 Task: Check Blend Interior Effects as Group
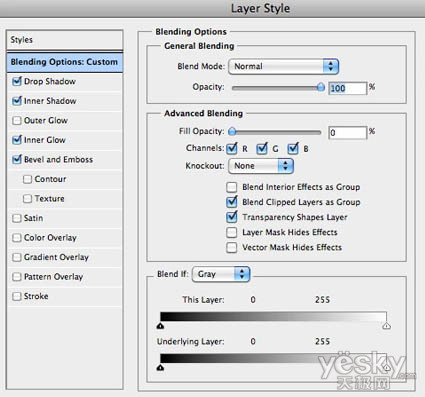pyautogui.click(x=232, y=187)
